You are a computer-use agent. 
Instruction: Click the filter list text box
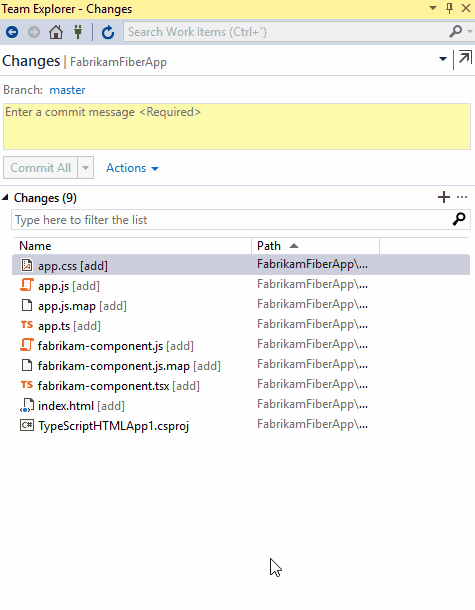click(x=231, y=220)
